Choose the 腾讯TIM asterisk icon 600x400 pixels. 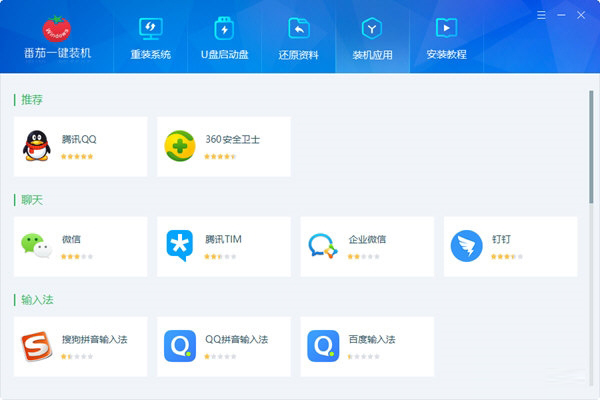pos(180,246)
